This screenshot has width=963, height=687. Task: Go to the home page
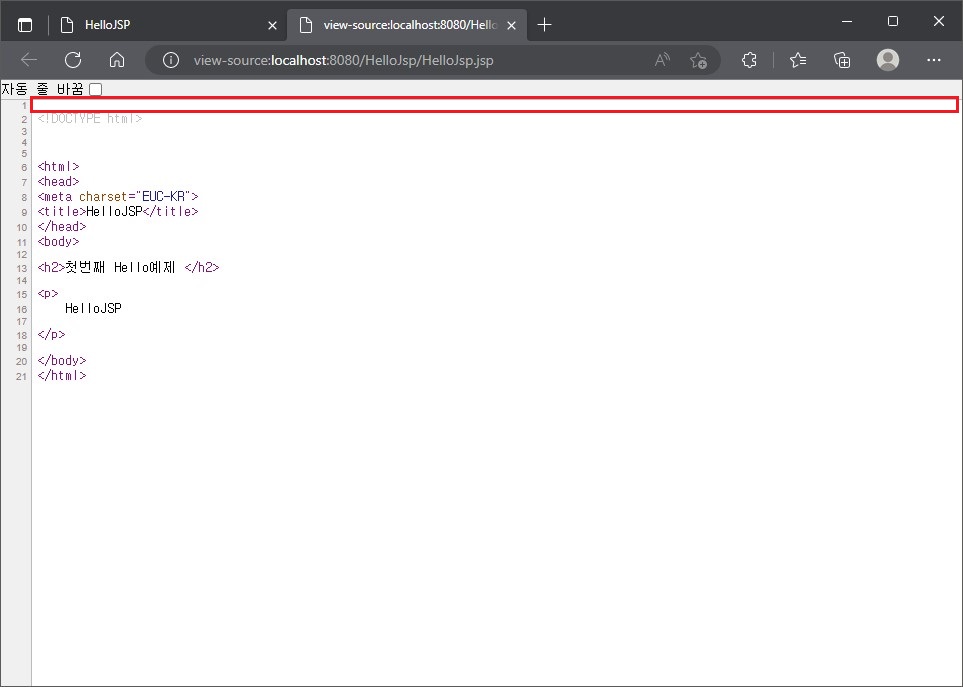117,60
